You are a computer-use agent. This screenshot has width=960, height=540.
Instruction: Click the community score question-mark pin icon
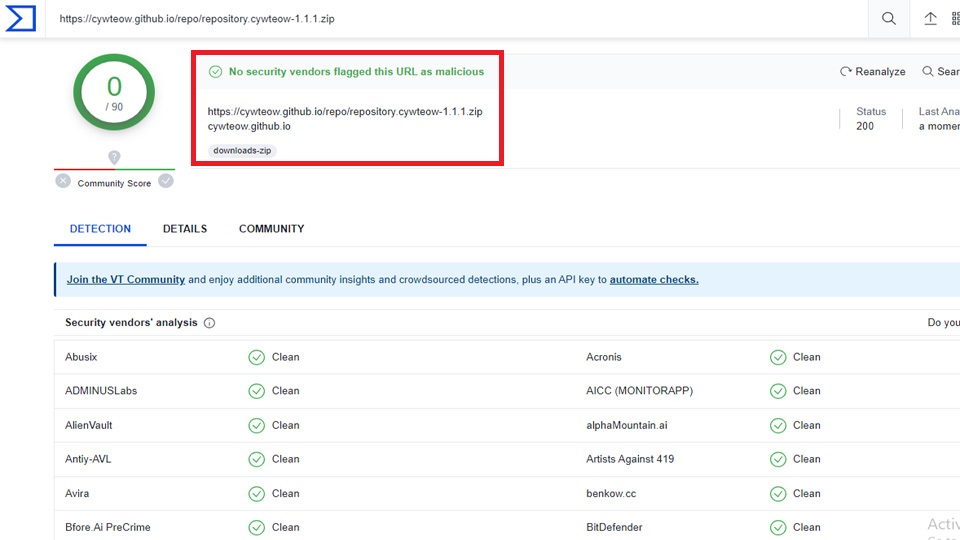(x=114, y=157)
